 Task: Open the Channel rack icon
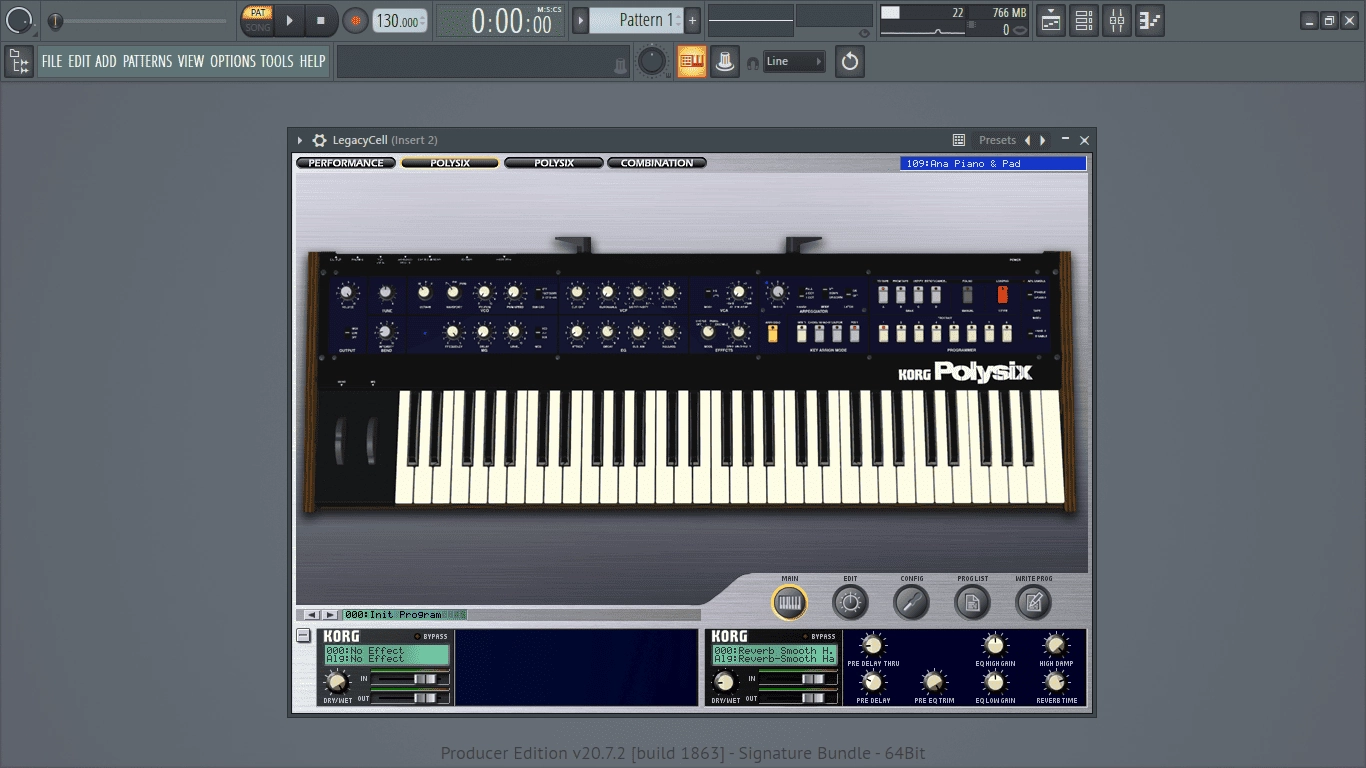point(1084,20)
